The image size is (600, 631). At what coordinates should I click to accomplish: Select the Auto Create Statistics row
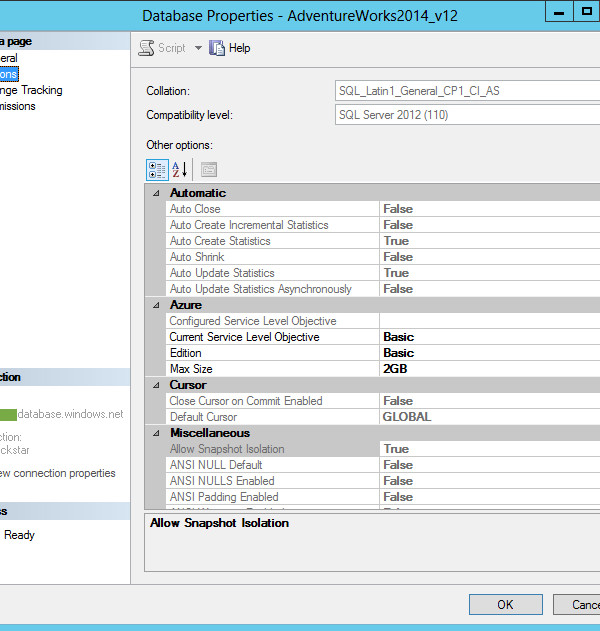(383, 241)
